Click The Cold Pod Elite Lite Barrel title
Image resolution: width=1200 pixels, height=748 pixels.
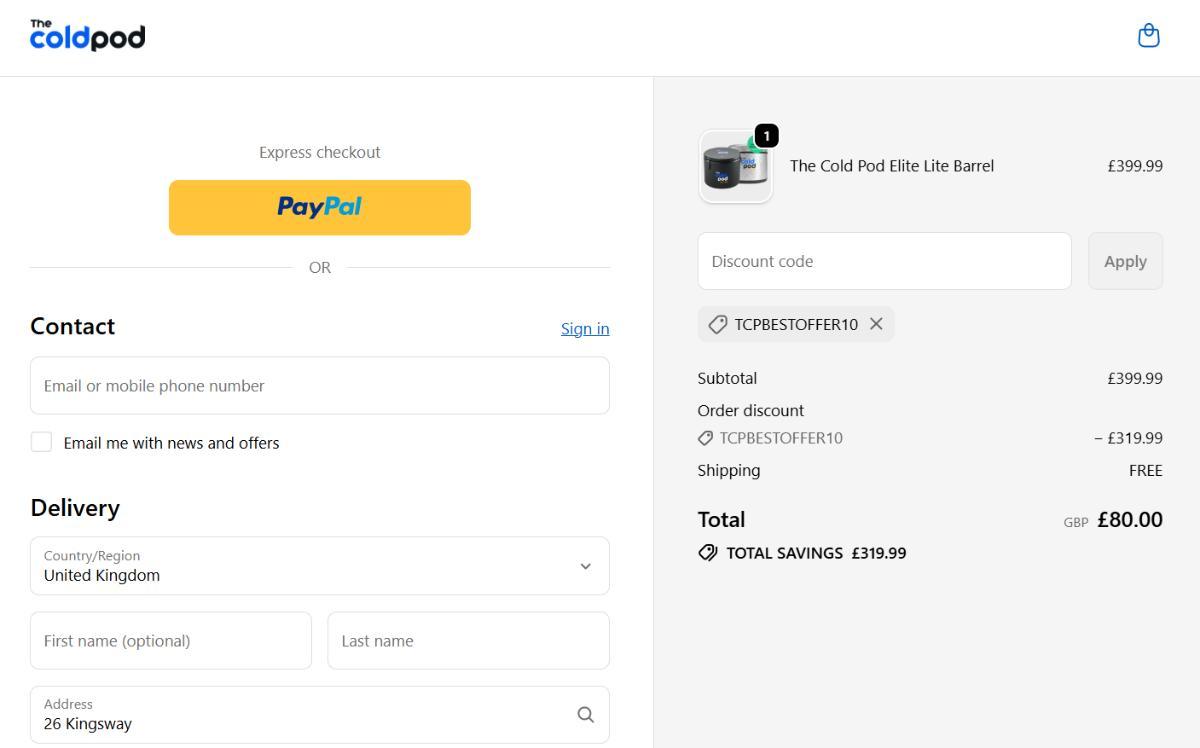(892, 166)
